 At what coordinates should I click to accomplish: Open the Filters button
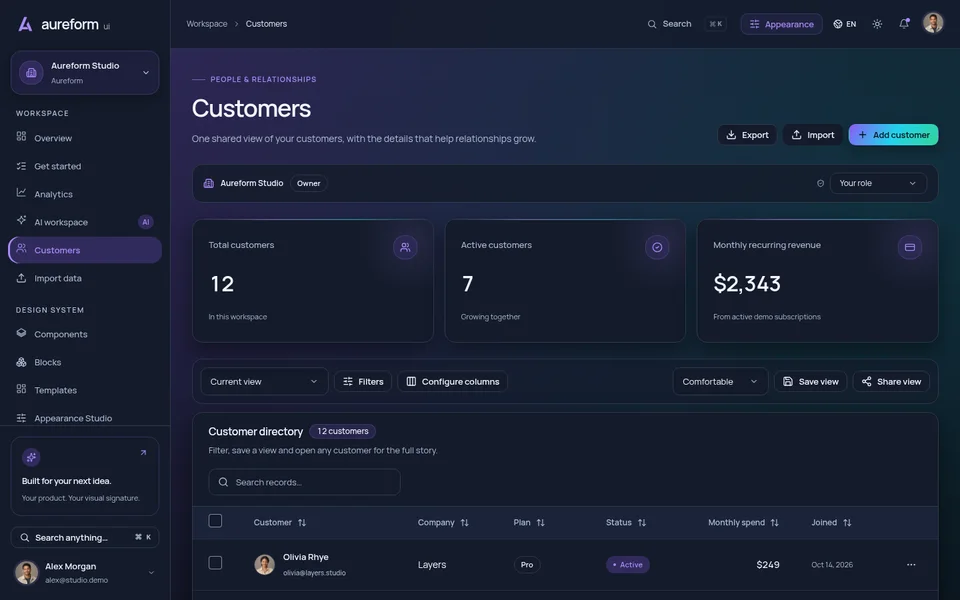coord(363,381)
